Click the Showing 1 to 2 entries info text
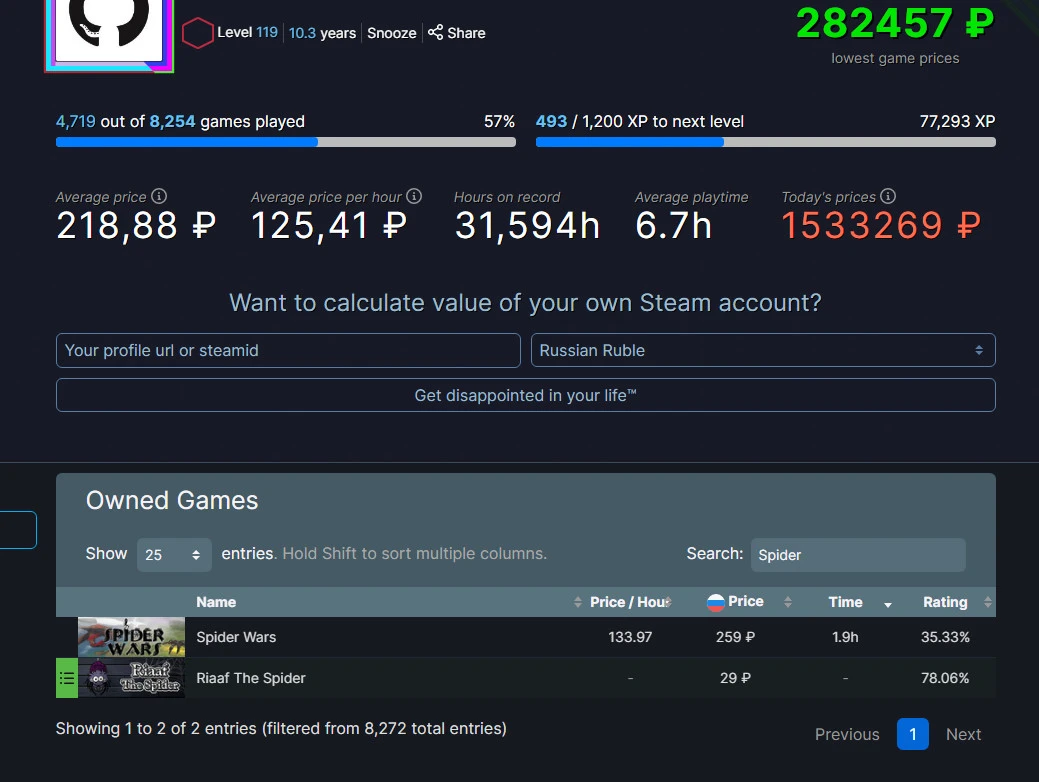This screenshot has width=1039, height=782. tap(281, 728)
